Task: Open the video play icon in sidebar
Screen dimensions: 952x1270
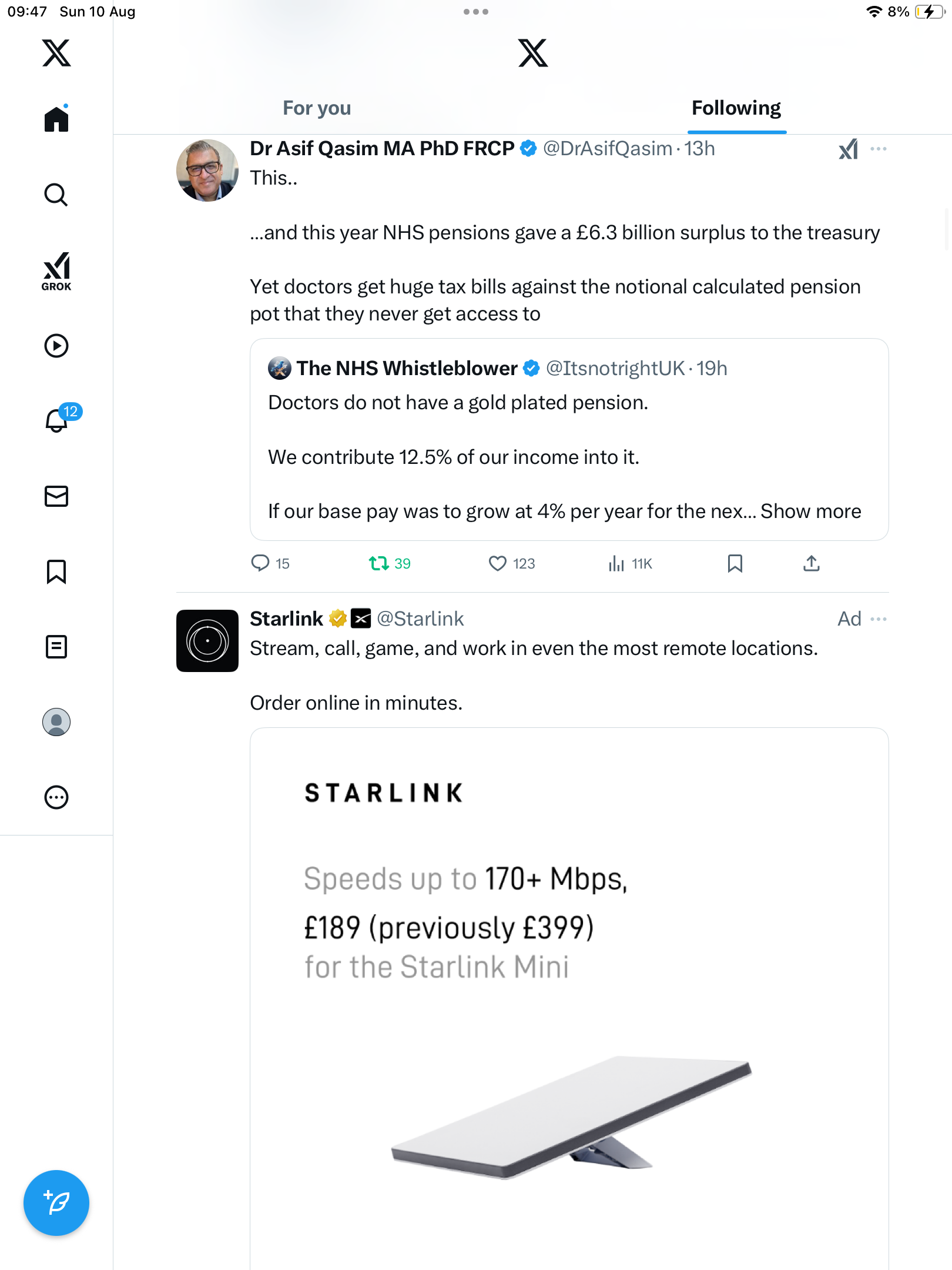Action: pyautogui.click(x=56, y=346)
